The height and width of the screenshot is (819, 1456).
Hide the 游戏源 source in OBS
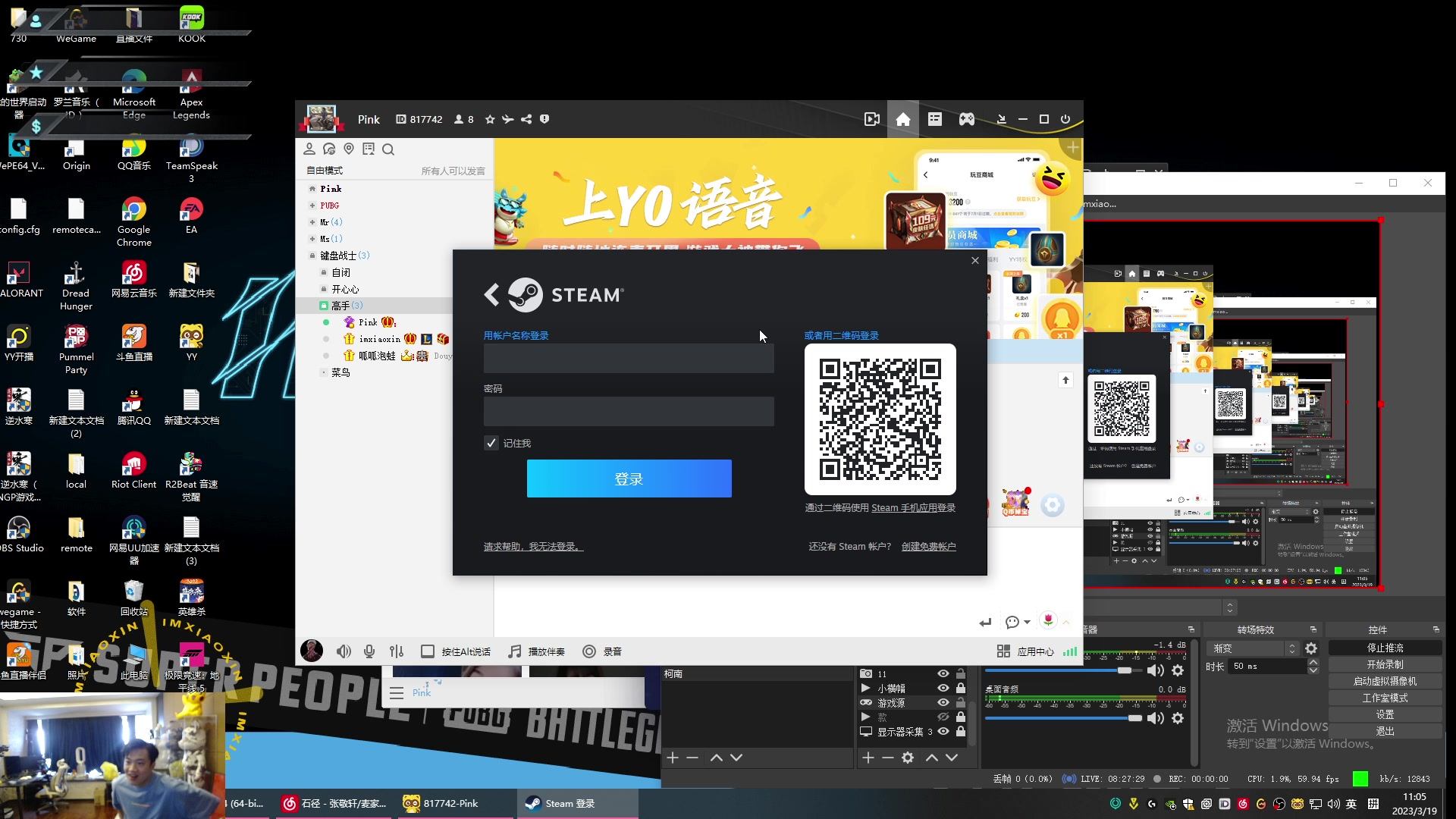pyautogui.click(x=943, y=703)
